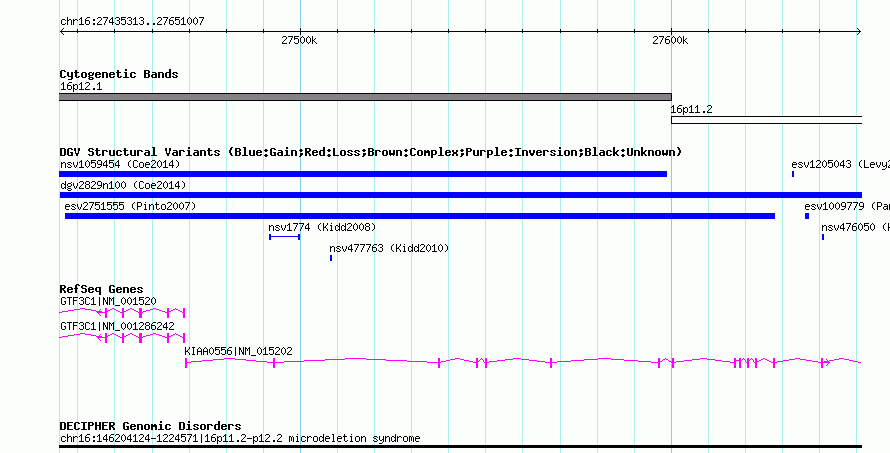Select the 27600k ruler position marker

670,40
